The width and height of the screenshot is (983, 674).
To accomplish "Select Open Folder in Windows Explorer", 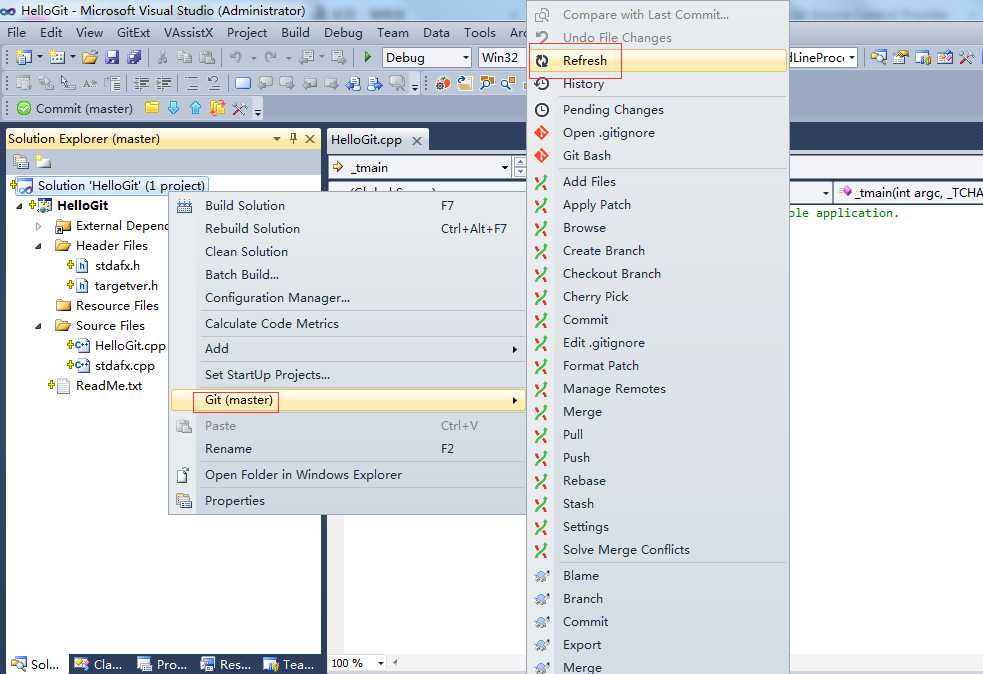I will [348, 475].
